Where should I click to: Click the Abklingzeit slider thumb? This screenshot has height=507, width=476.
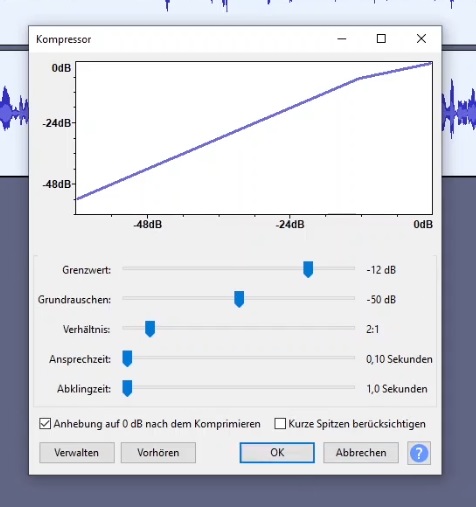(127, 388)
